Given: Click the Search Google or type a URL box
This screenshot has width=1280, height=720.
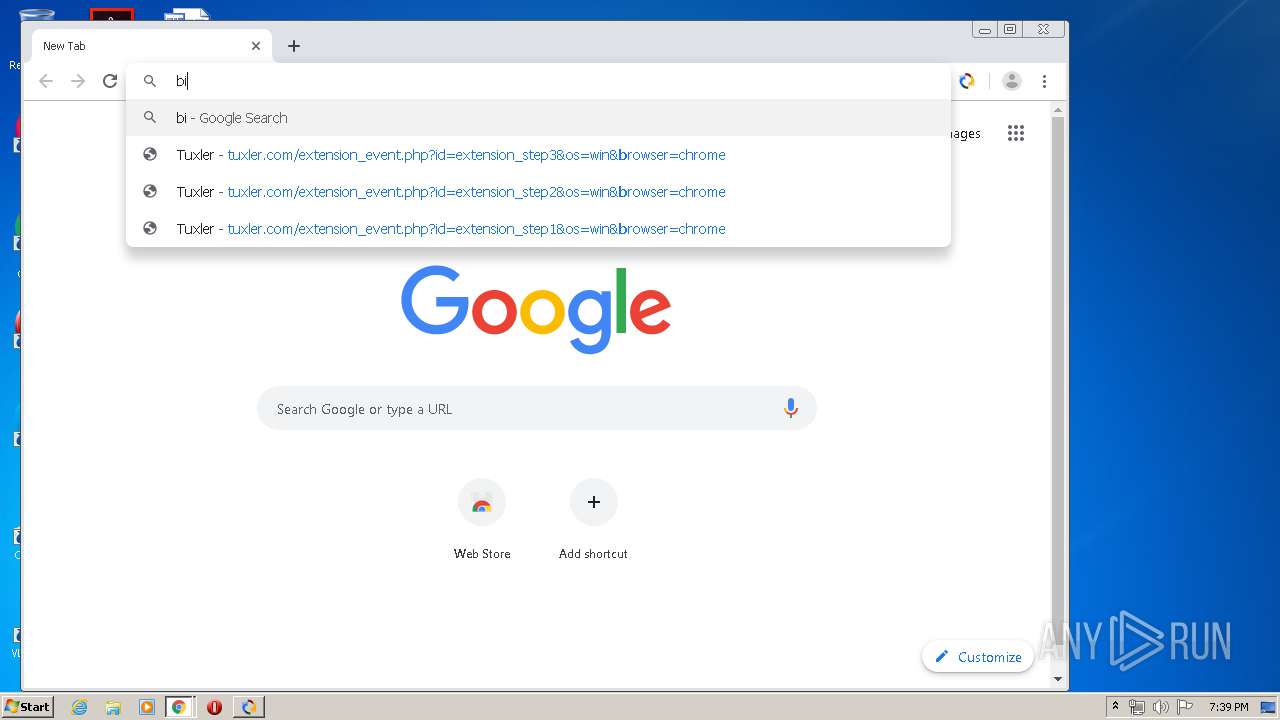Looking at the screenshot, I should click(537, 409).
